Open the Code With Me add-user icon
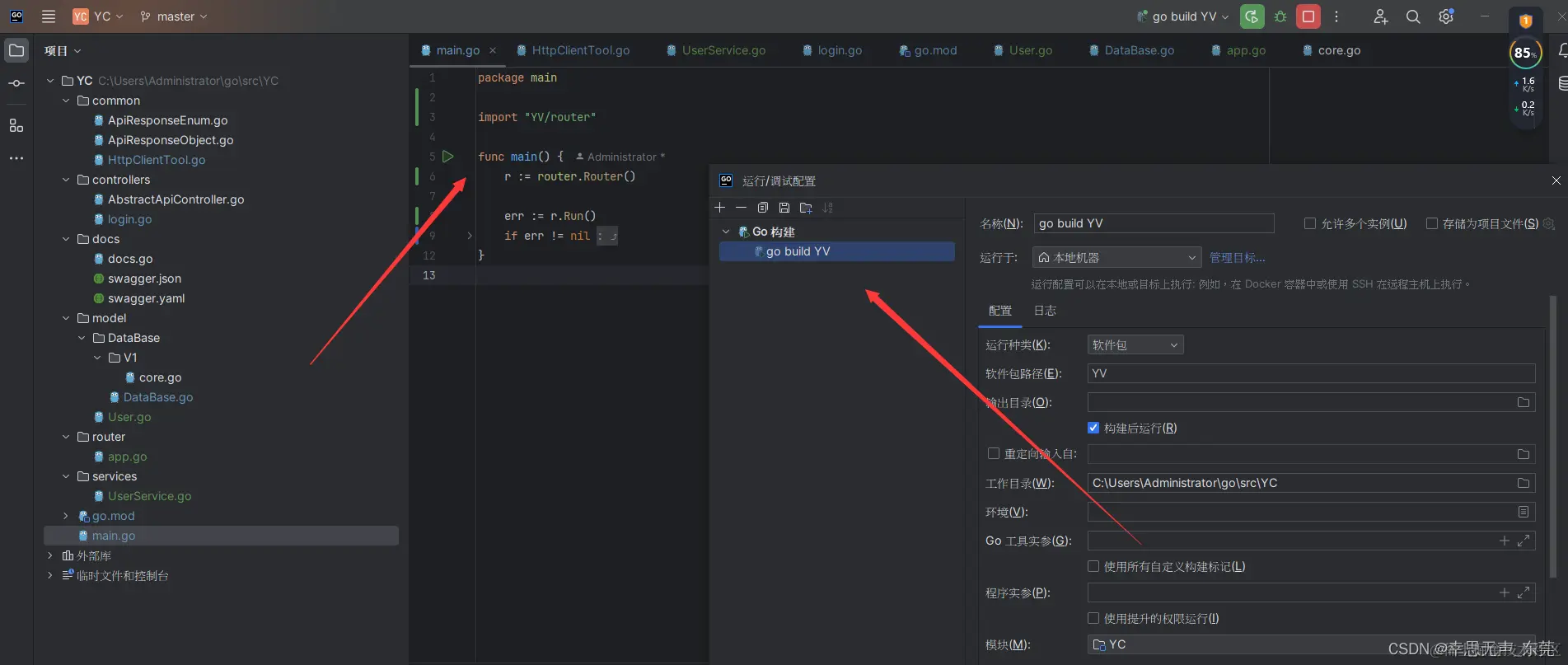1568x665 pixels. point(1381,16)
